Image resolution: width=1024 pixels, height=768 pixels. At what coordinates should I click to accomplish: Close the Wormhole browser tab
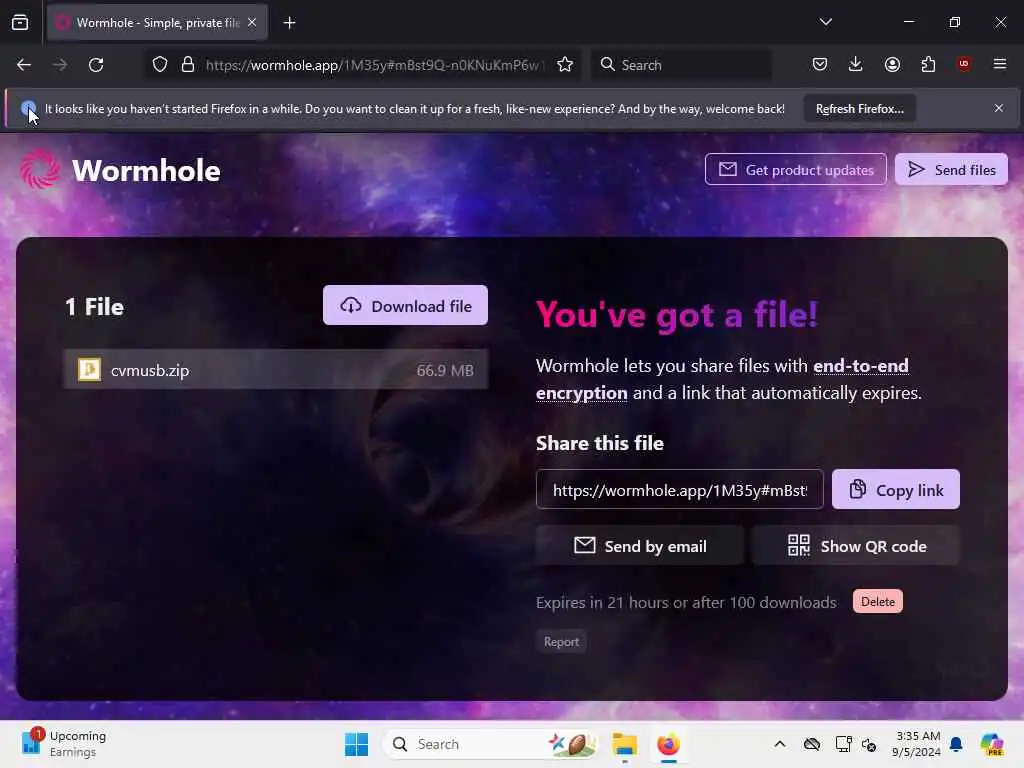(x=252, y=23)
